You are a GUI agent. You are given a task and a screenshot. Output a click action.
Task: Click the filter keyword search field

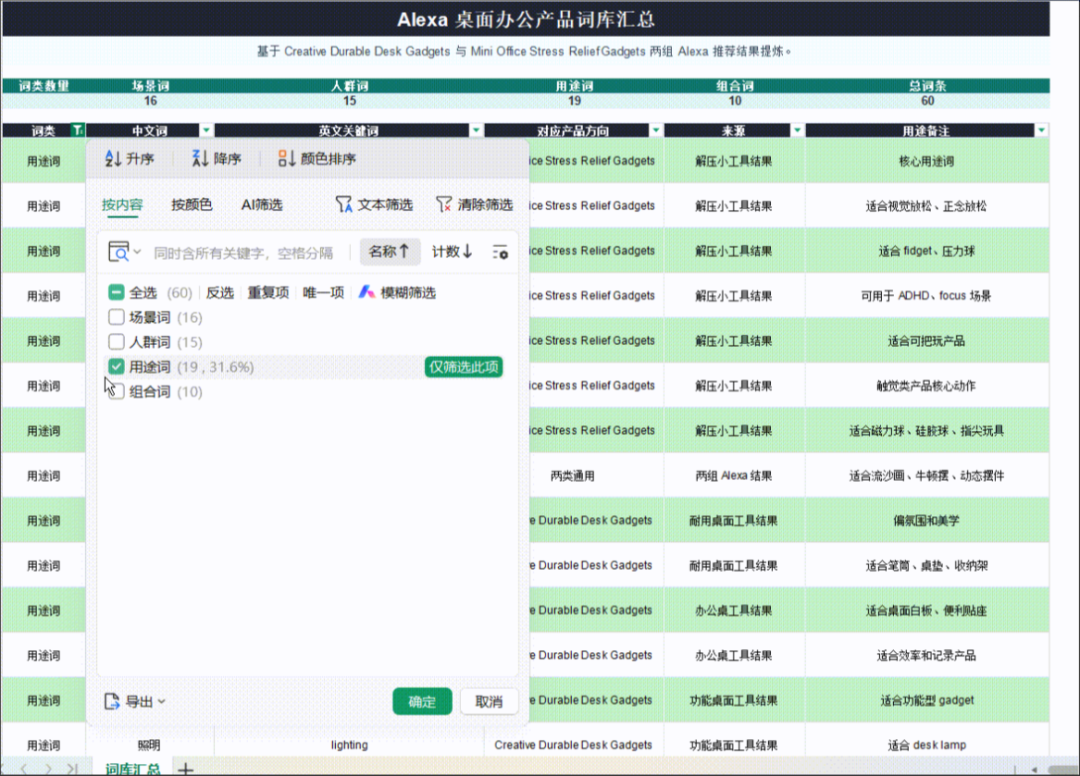tap(244, 253)
